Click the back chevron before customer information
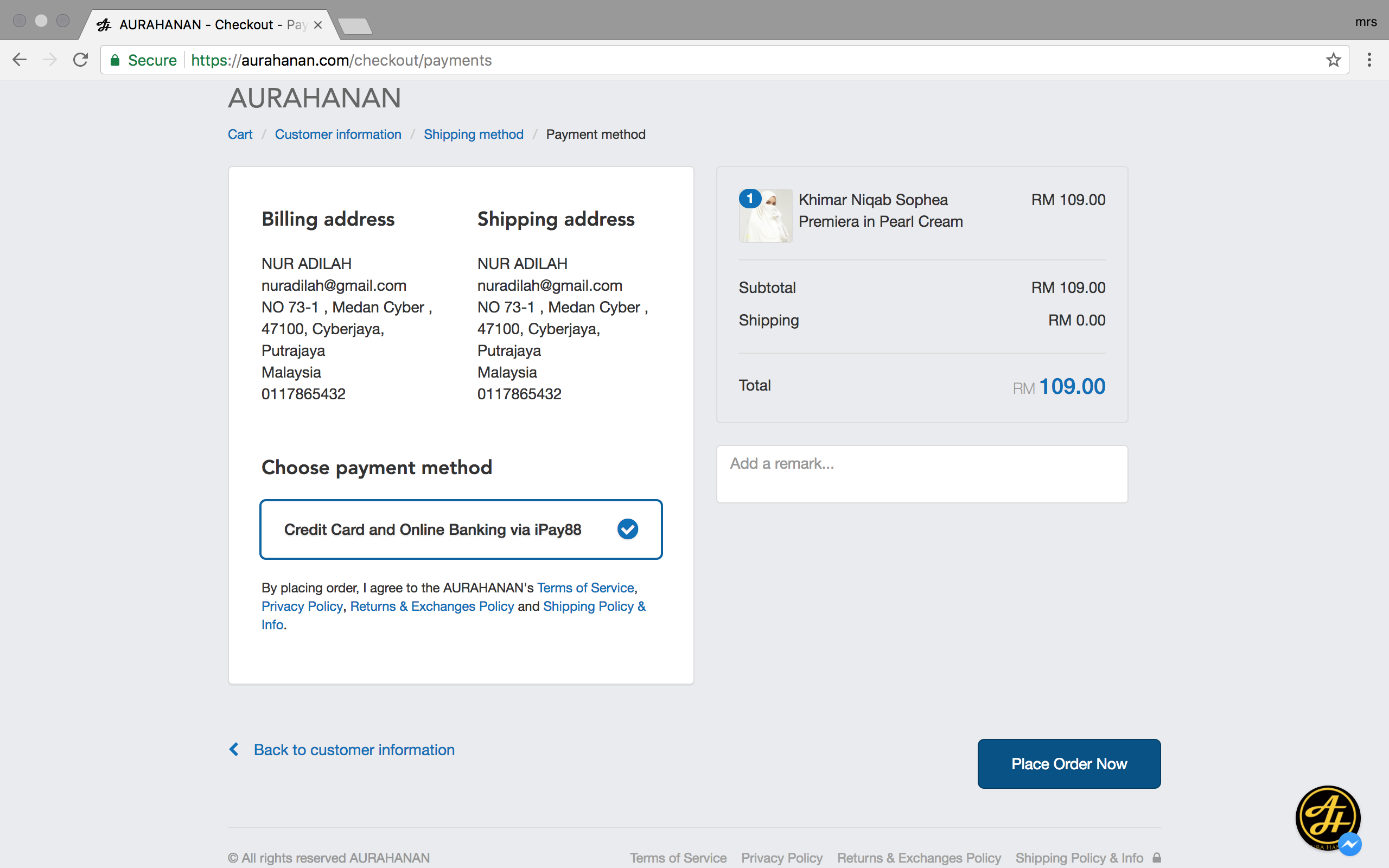 234,749
